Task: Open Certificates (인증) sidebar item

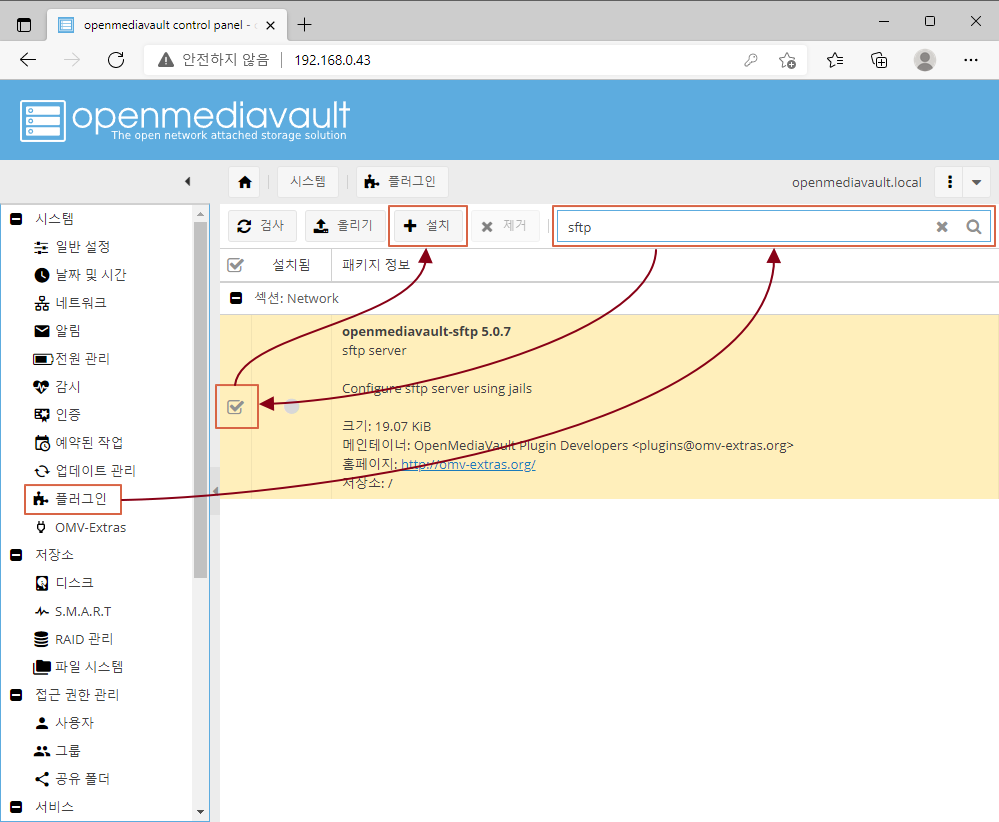Action: (x=57, y=415)
